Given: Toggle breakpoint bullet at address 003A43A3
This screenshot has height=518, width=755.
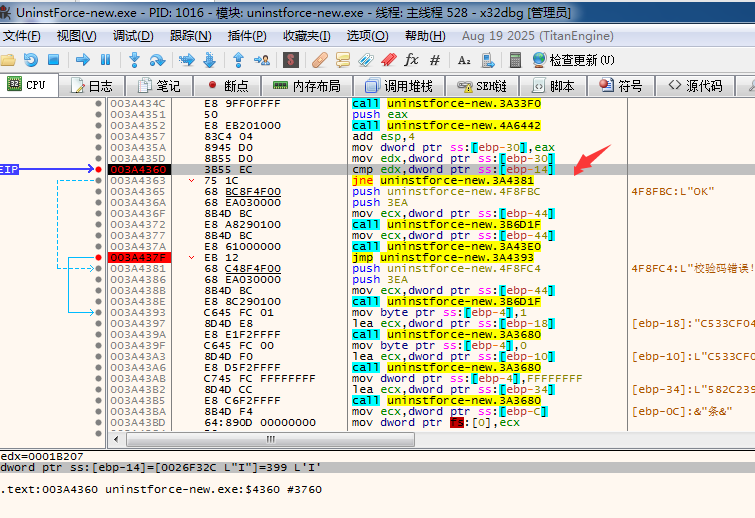Looking at the screenshot, I should 98,357.
